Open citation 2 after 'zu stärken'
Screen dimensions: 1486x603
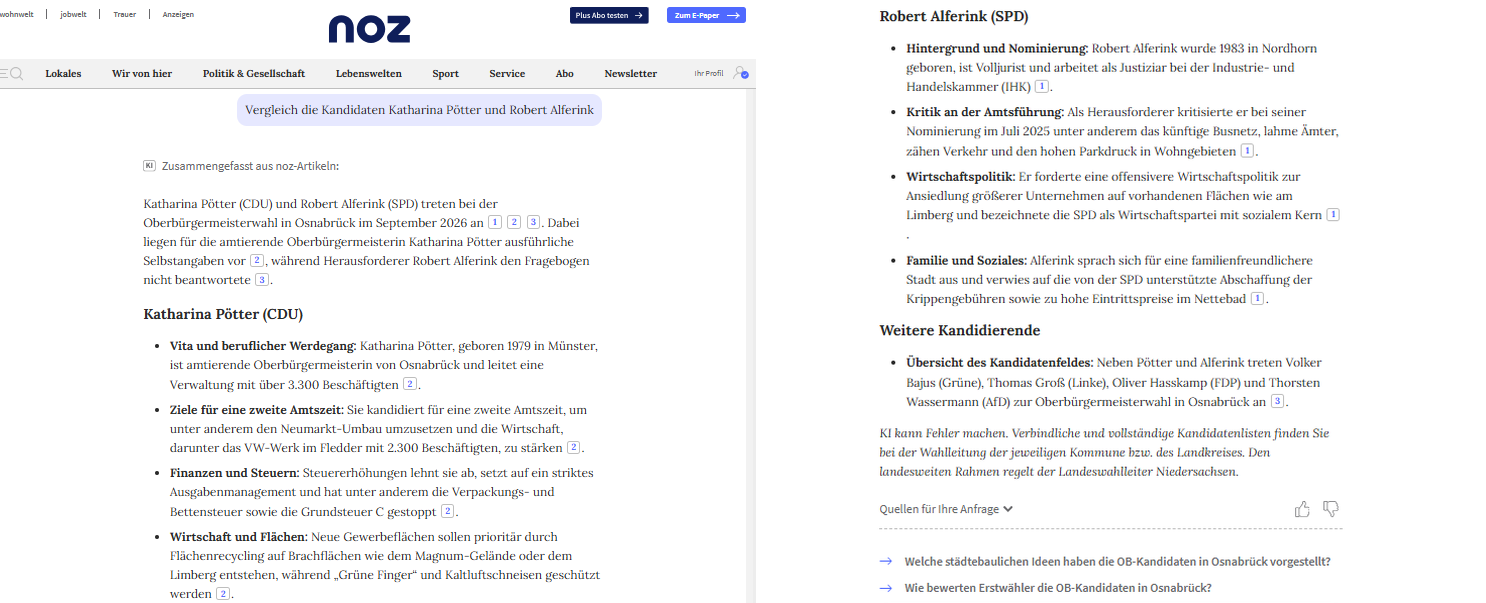coord(574,448)
